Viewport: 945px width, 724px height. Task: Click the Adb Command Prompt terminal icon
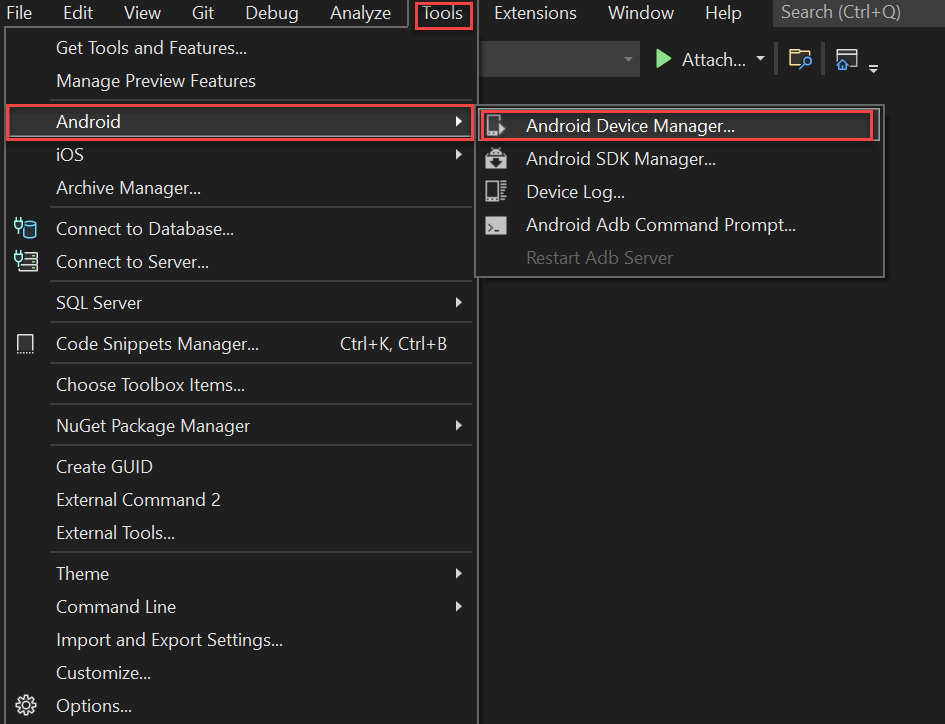(496, 225)
